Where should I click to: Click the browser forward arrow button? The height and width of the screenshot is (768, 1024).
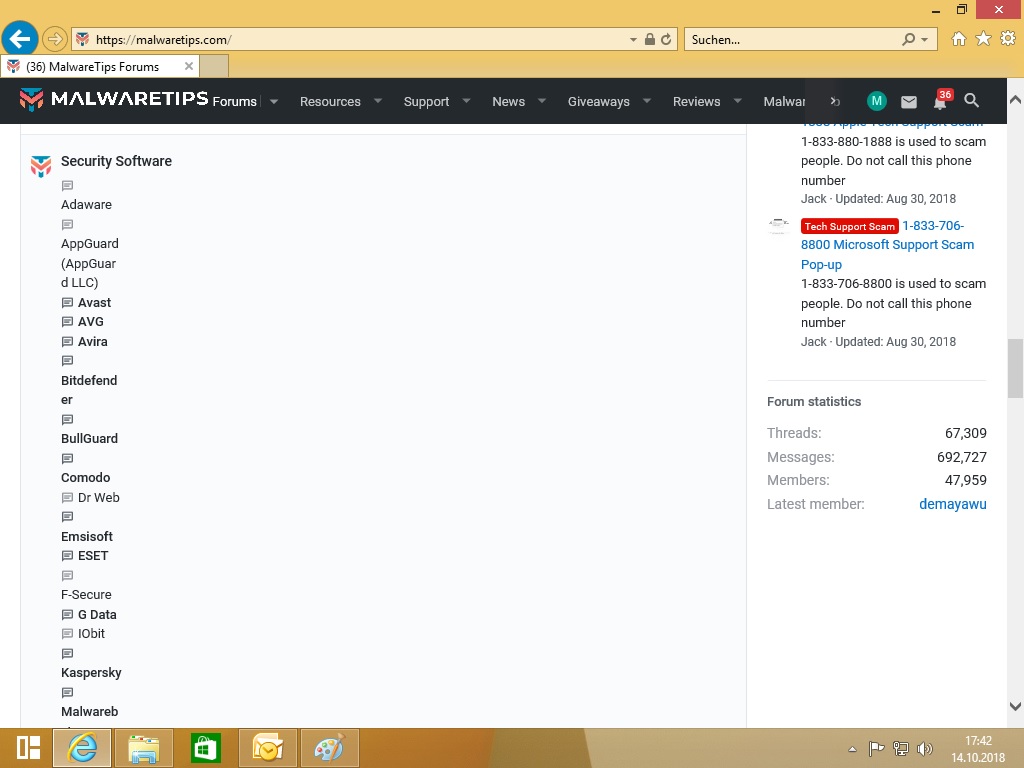pyautogui.click(x=55, y=39)
